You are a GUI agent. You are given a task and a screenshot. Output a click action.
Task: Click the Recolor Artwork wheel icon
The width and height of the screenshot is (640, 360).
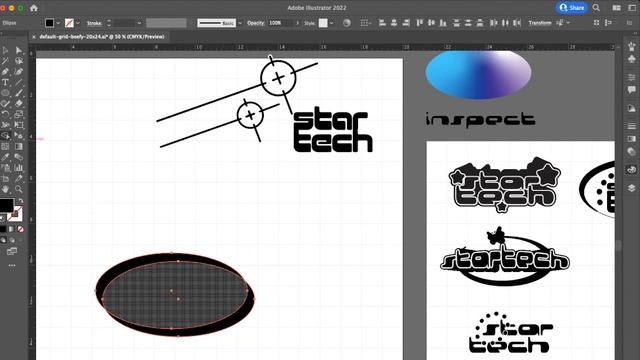click(x=347, y=23)
